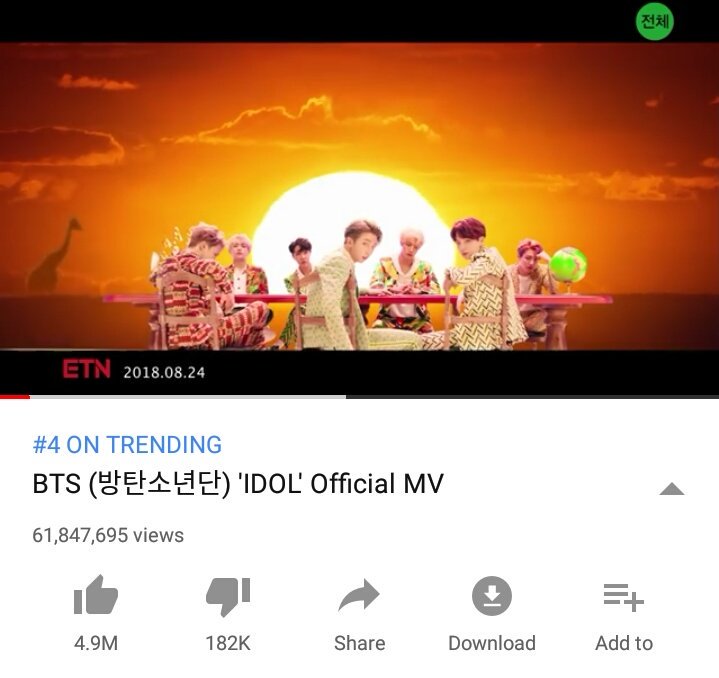
Task: Tap the video player frame
Action: tap(360, 196)
